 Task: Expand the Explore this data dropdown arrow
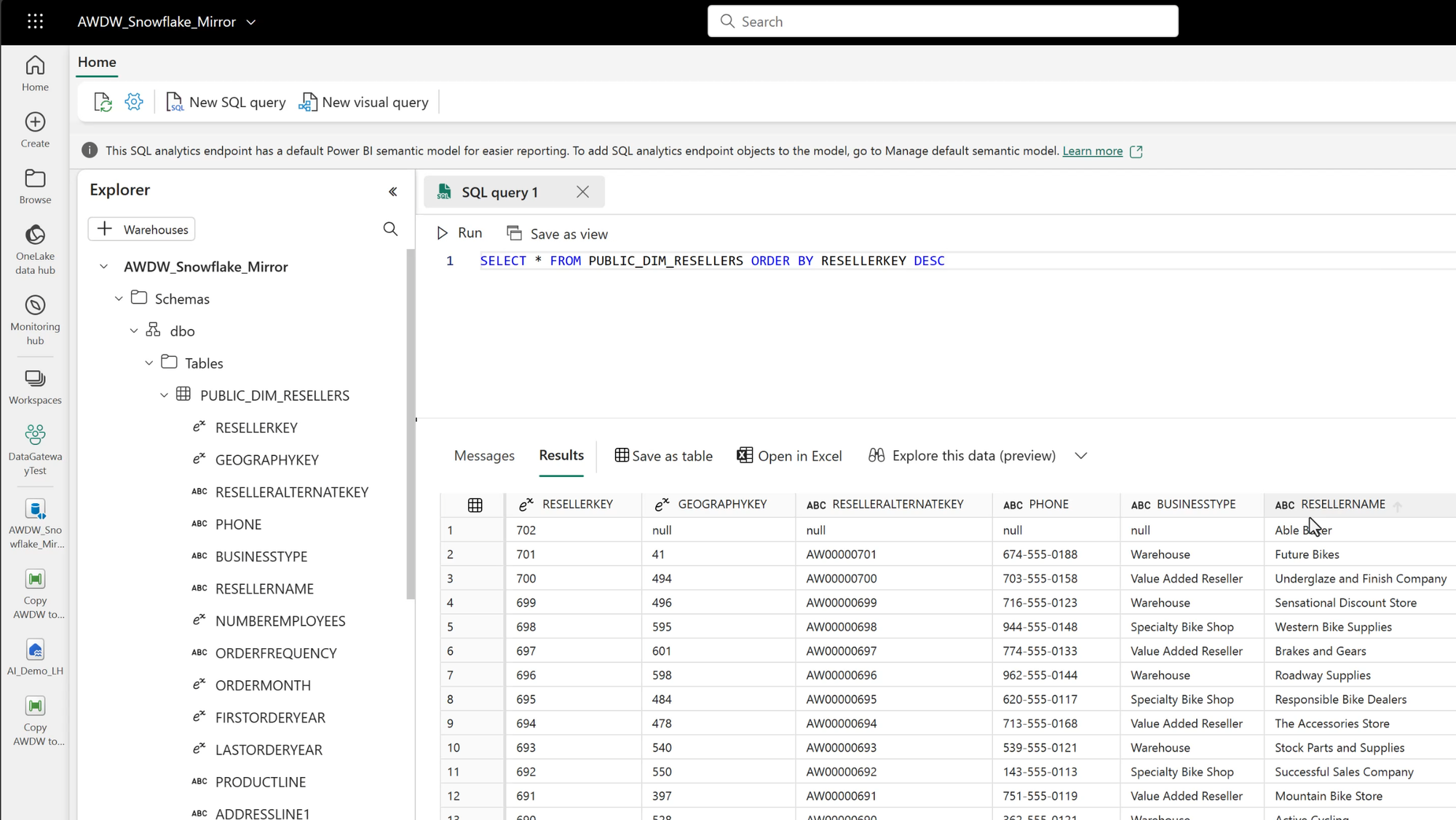tap(1081, 456)
